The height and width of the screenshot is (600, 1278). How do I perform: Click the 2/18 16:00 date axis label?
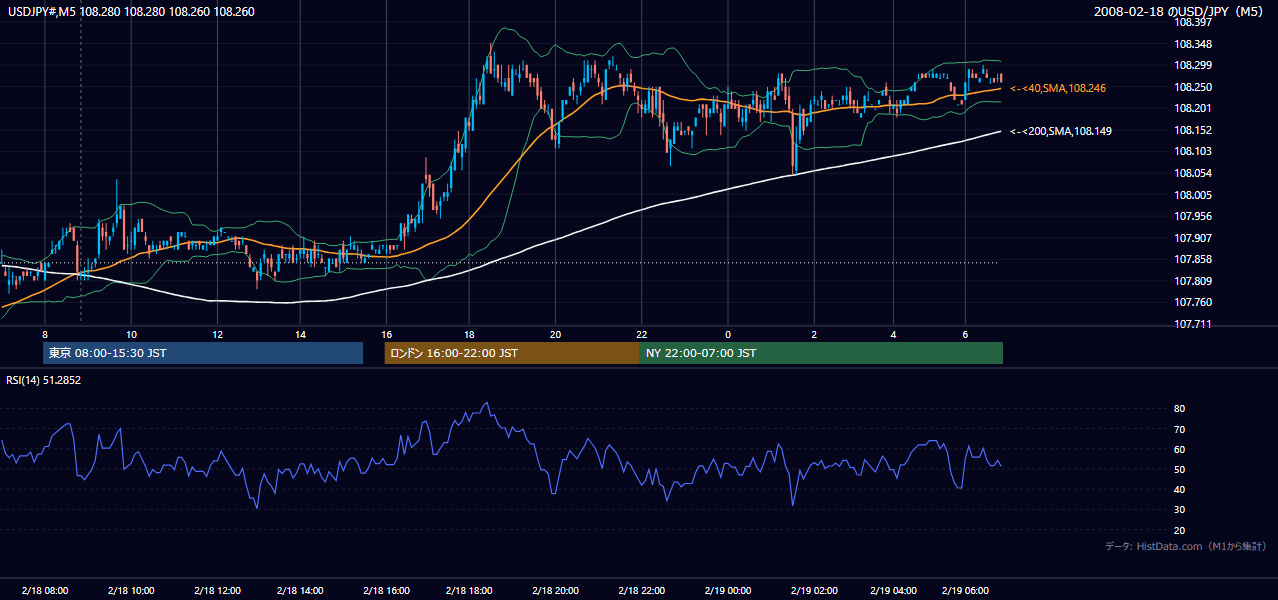pyautogui.click(x=385, y=591)
